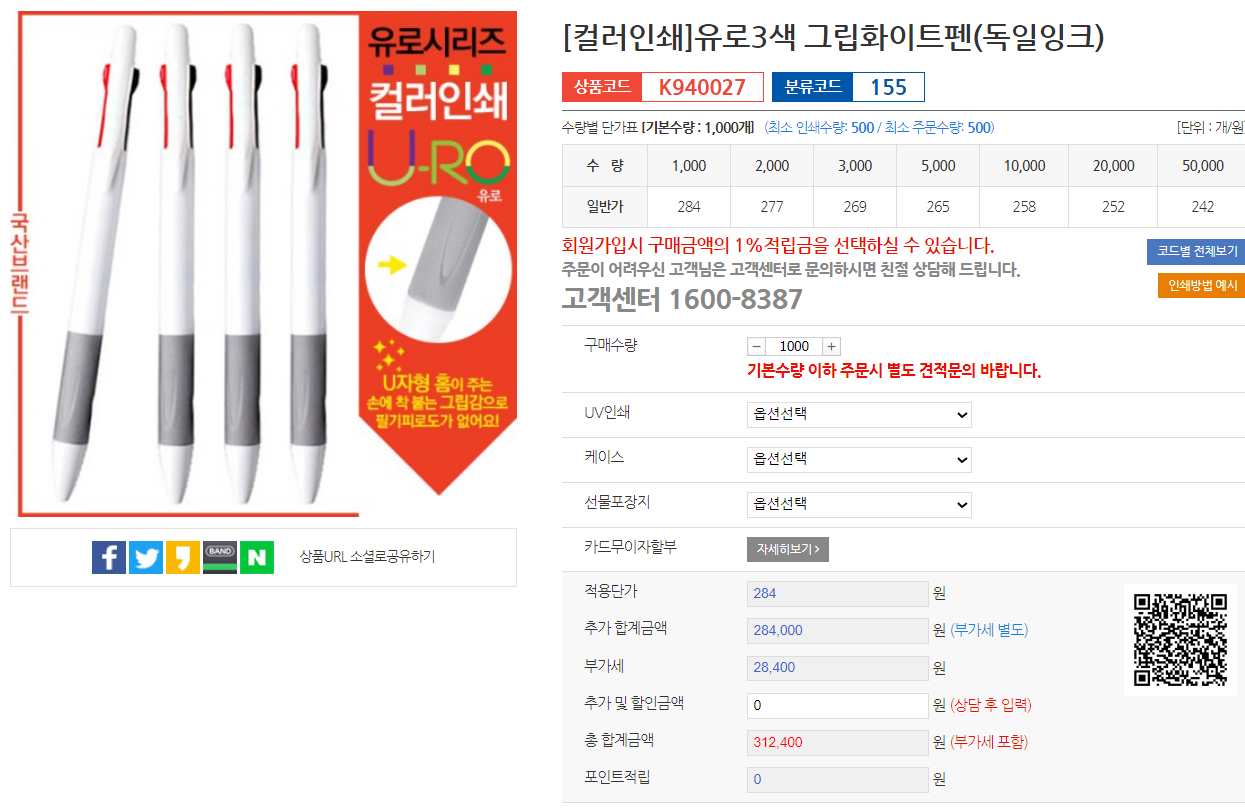
Task: Share product via Twitter icon
Action: click(146, 557)
